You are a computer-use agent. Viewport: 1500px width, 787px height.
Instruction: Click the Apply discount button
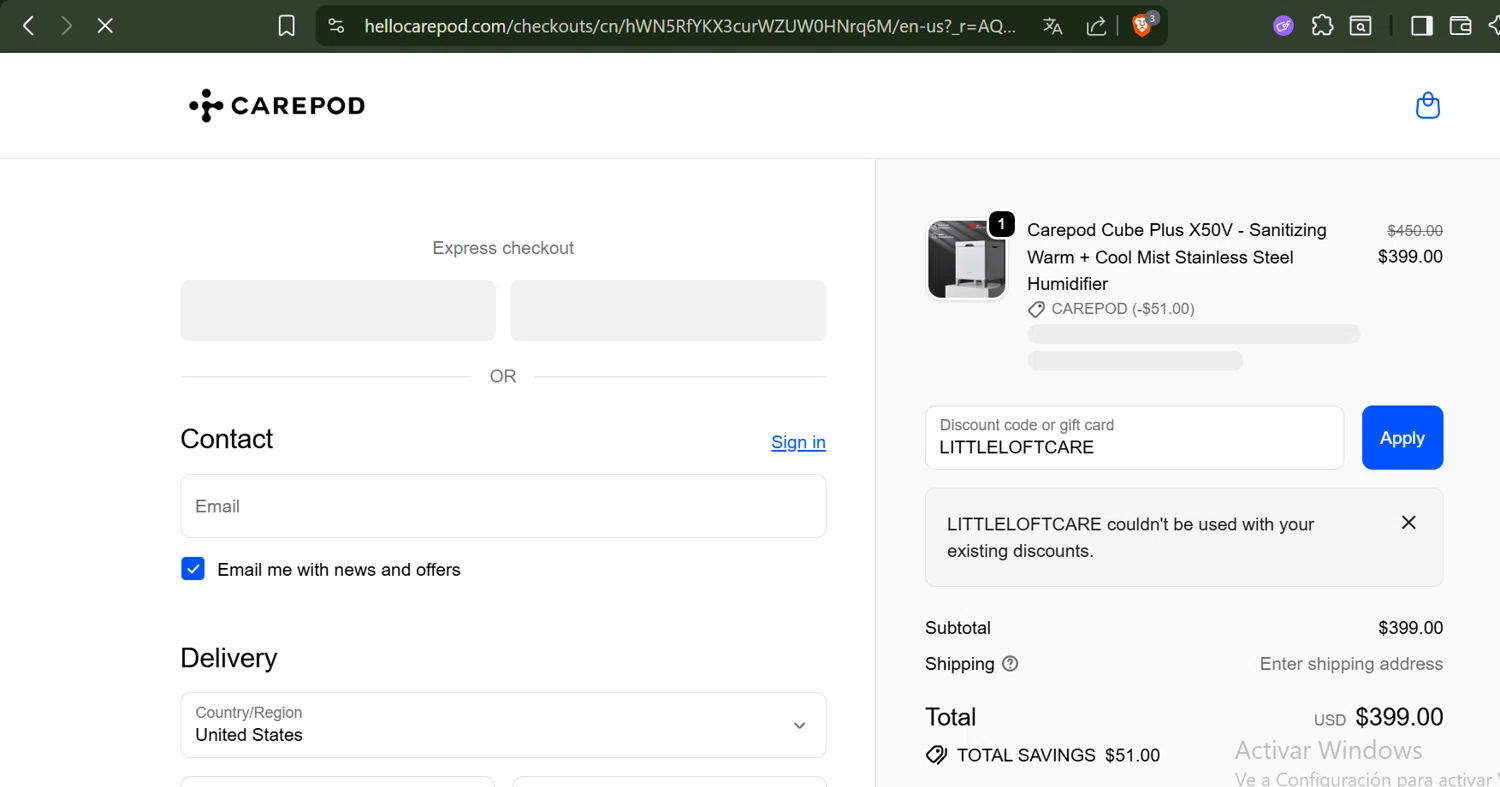click(x=1402, y=437)
